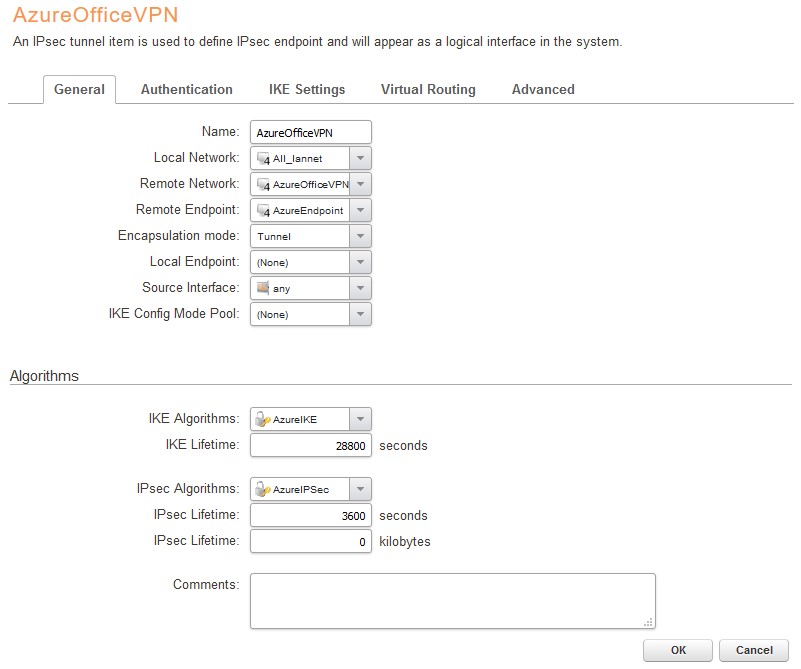
Task: Expand the Remote Network dropdown arrow
Action: [x=360, y=184]
